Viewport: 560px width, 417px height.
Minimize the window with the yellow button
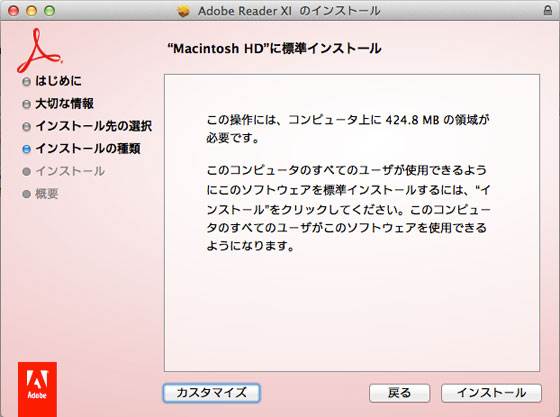31,11
